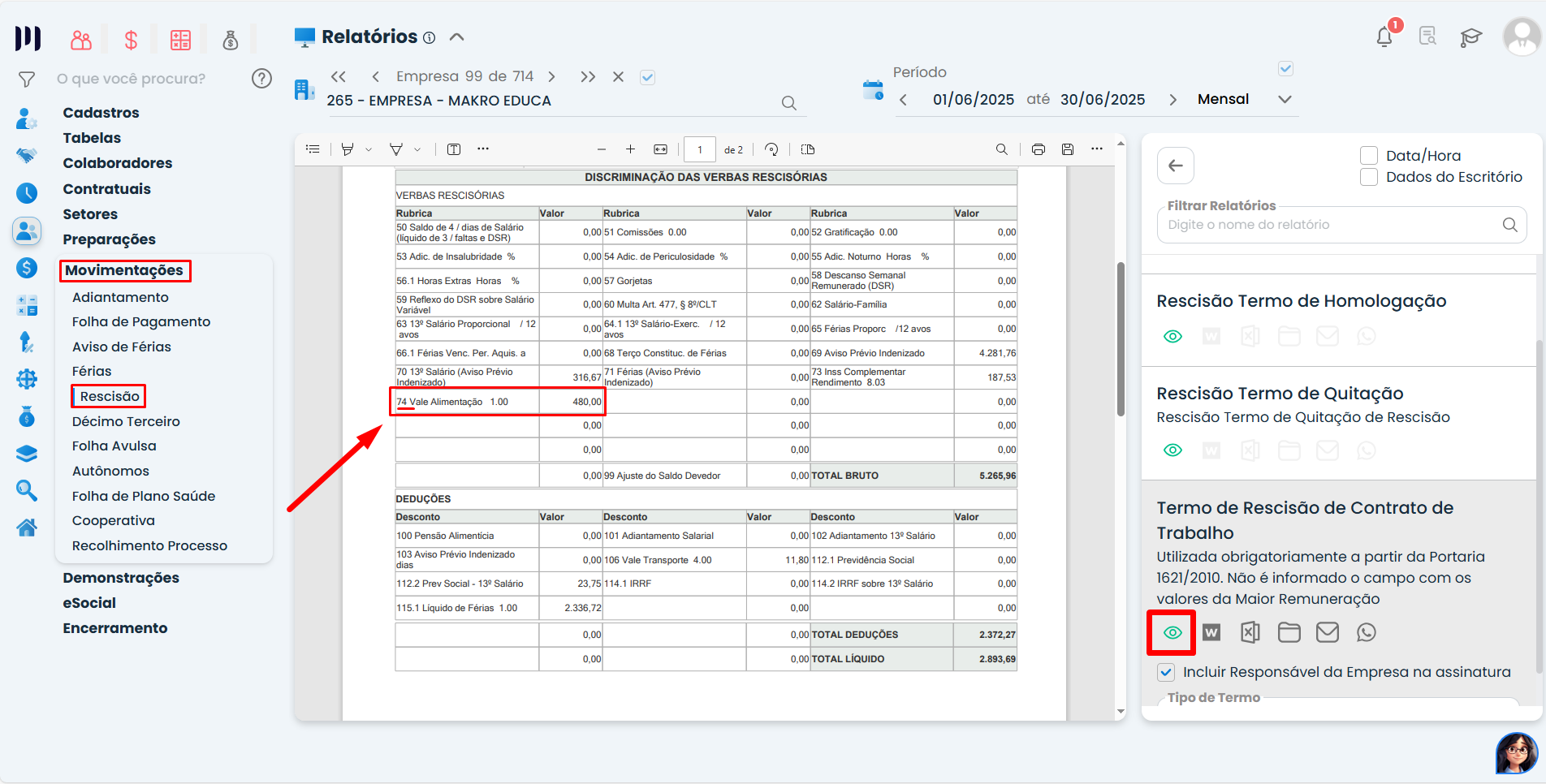Screen dimensions: 1546x784
Task: Click the help question mark icon
Action: point(261,79)
